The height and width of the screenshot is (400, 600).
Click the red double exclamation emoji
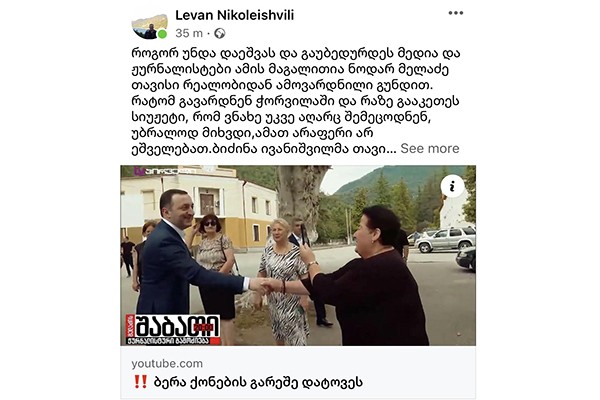click(141, 382)
